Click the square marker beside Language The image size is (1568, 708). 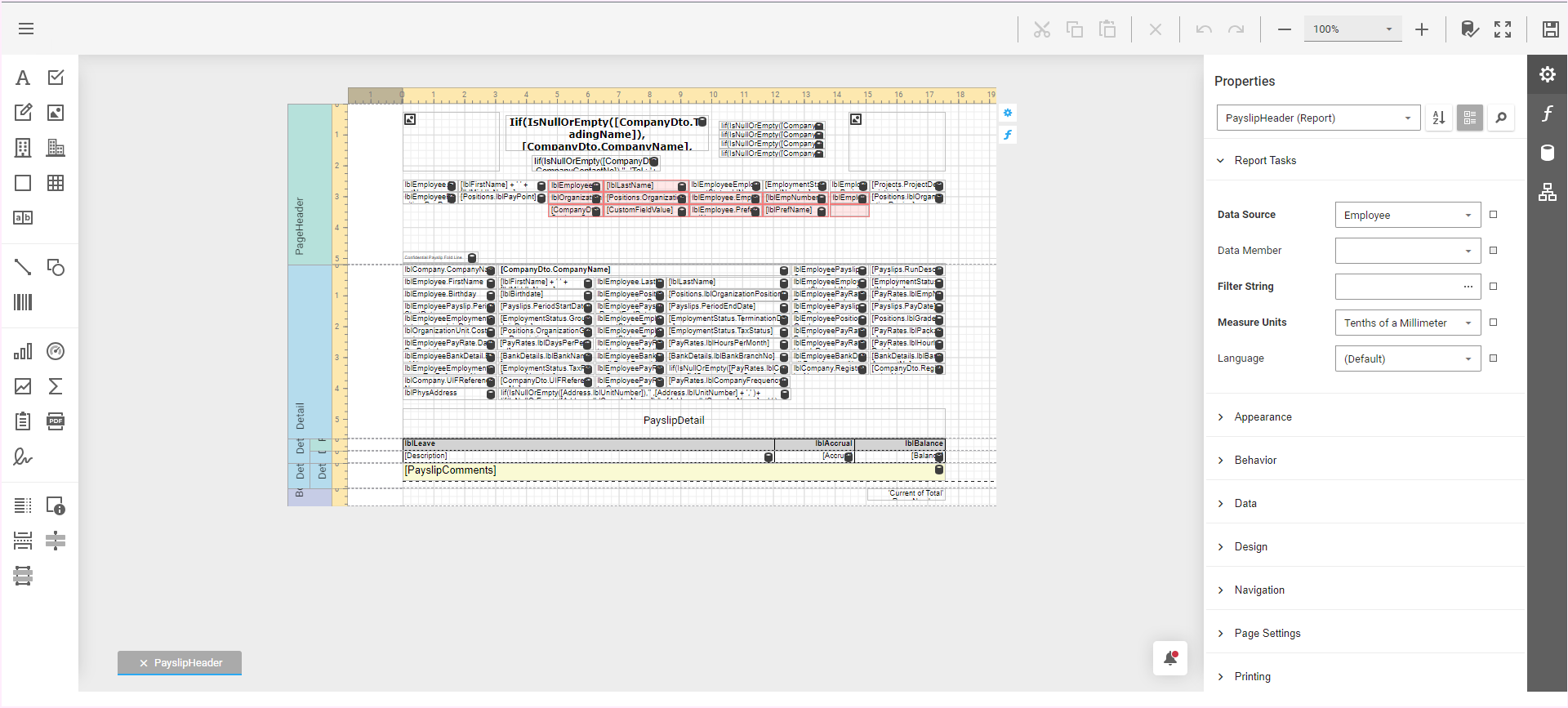pos(1494,358)
